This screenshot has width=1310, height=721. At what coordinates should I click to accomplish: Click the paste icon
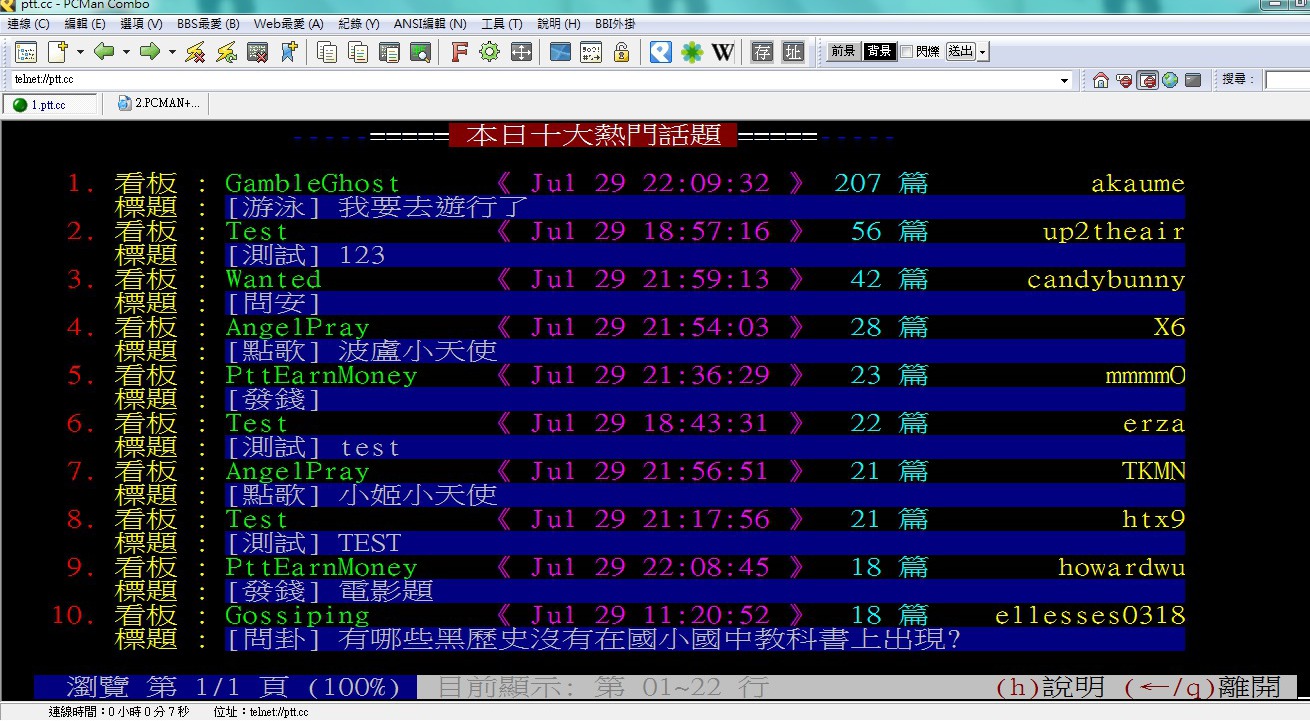(x=358, y=52)
